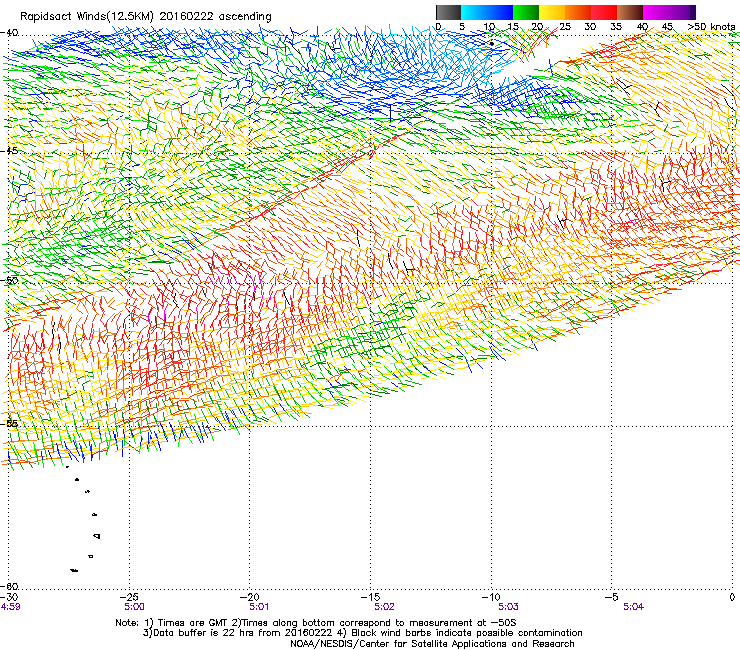This screenshot has height=650, width=740.
Task: Click the note line "3)Data buffer is 22 hrs"
Action: (x=362, y=633)
